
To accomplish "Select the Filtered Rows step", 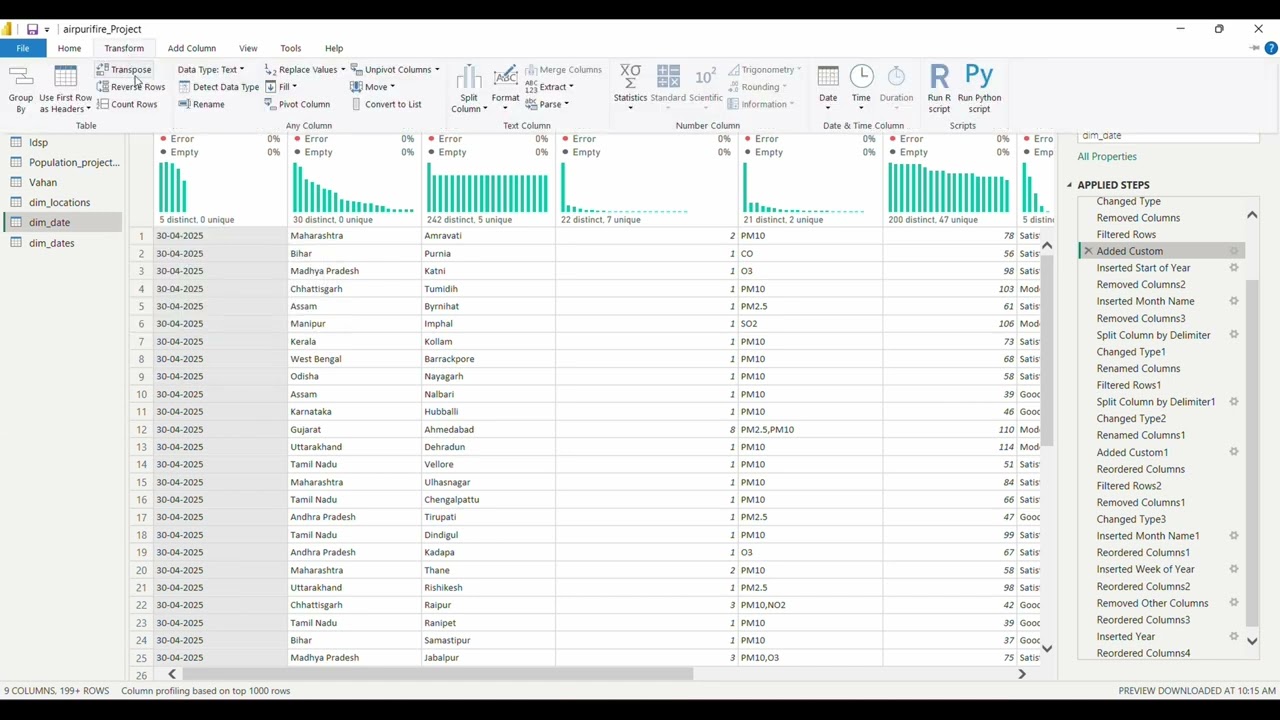I will 1126,235.
